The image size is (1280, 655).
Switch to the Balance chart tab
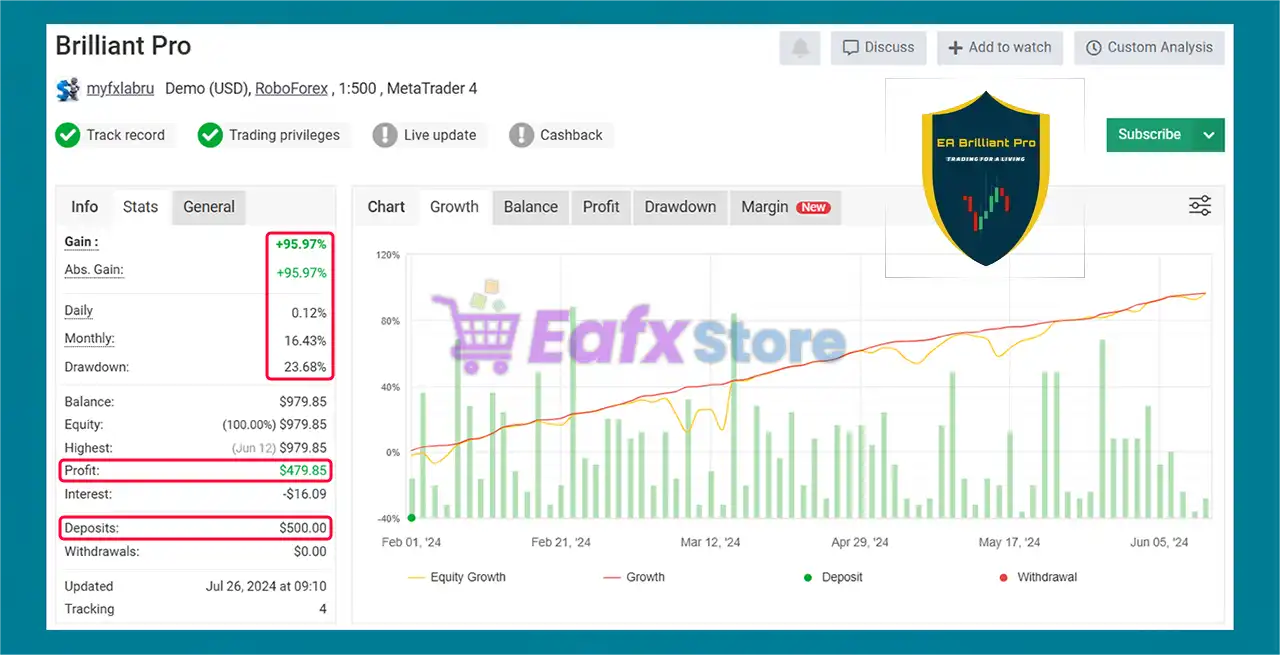[531, 207]
